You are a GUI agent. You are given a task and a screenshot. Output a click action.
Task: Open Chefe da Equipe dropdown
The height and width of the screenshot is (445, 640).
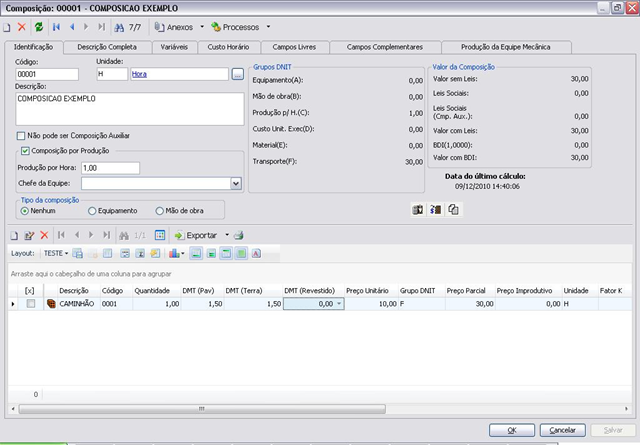click(236, 183)
